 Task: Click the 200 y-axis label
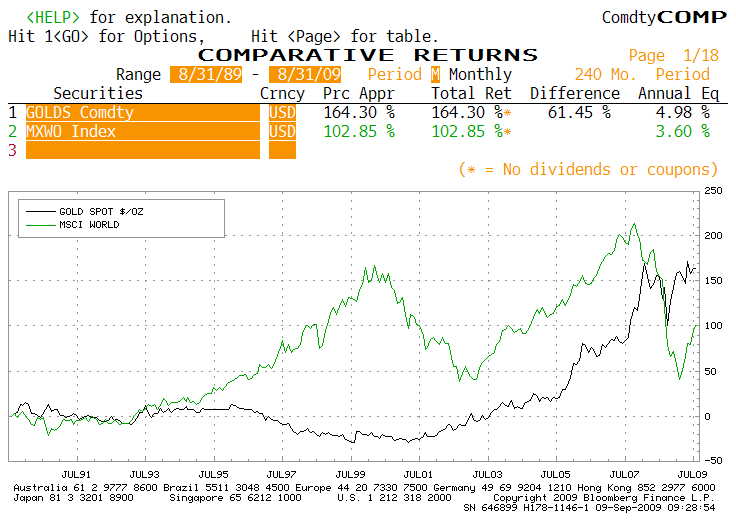pyautogui.click(x=713, y=236)
